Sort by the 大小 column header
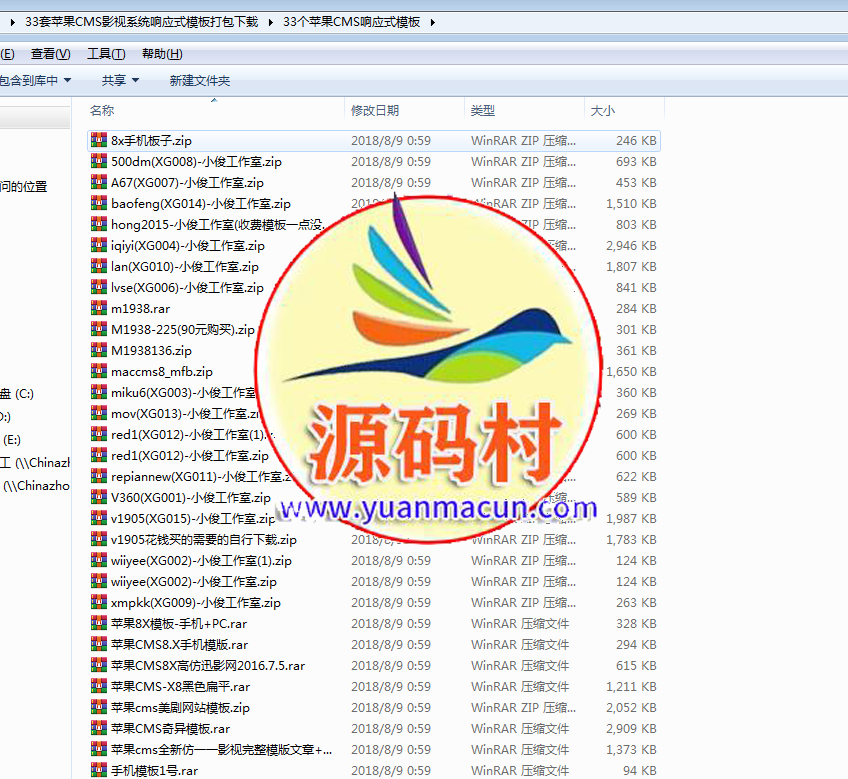The width and height of the screenshot is (848, 779). coord(603,111)
